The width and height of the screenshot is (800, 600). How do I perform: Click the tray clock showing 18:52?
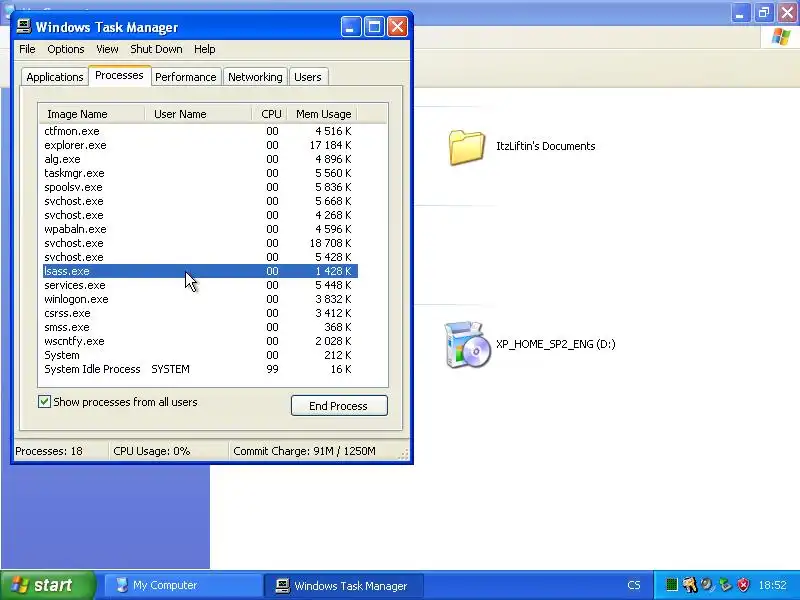click(772, 585)
